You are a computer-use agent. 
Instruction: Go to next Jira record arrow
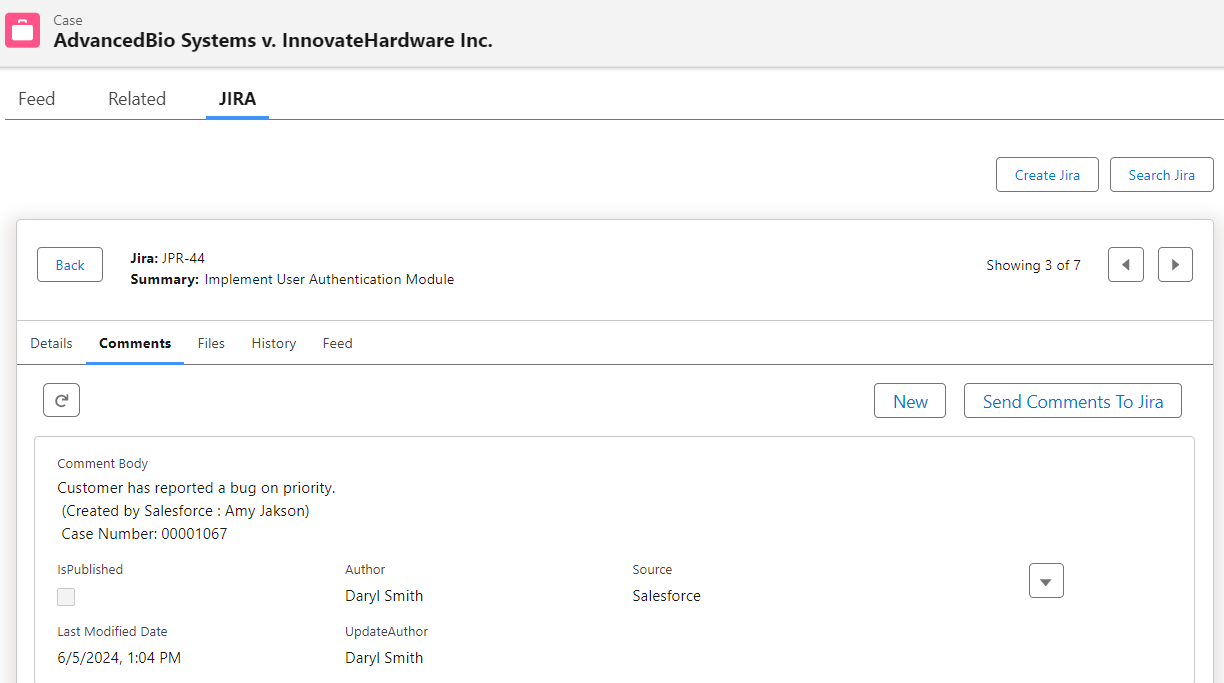(x=1175, y=265)
